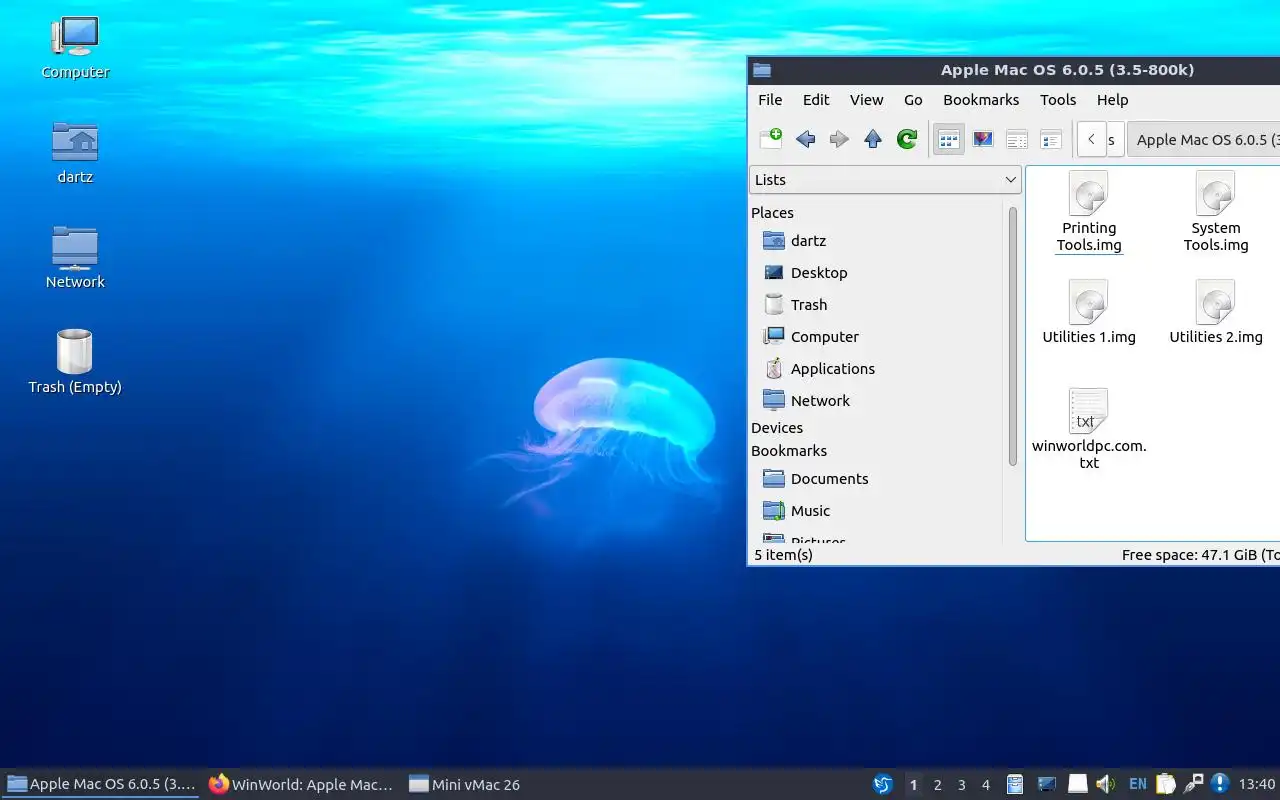Switch to thumbnail view mode
Viewport: 1280px width, 800px height.
[983, 139]
